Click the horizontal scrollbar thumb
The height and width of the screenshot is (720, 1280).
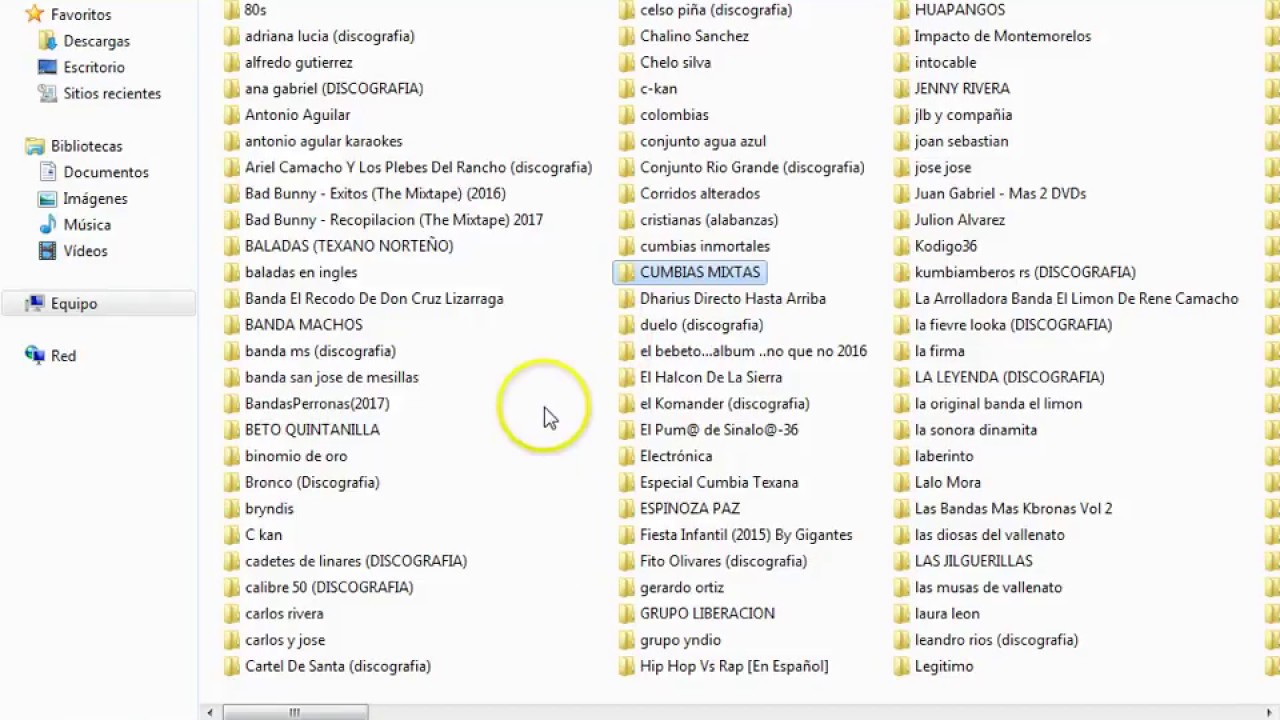(295, 712)
